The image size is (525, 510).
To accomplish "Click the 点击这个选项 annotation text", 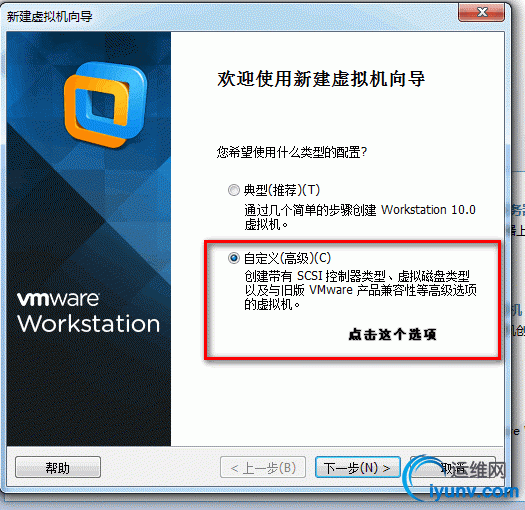I will (392, 334).
